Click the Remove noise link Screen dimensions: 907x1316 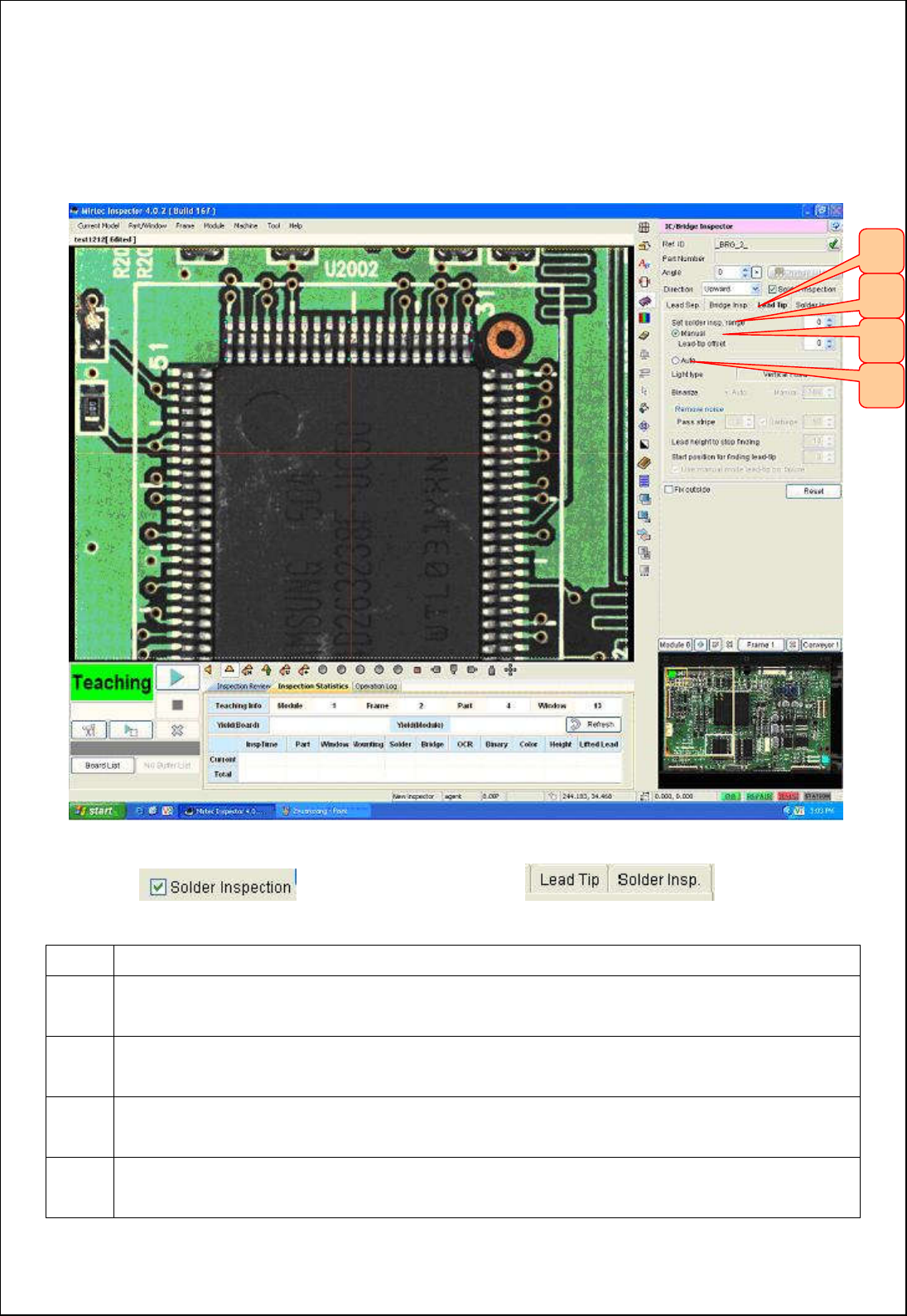pyautogui.click(x=699, y=409)
